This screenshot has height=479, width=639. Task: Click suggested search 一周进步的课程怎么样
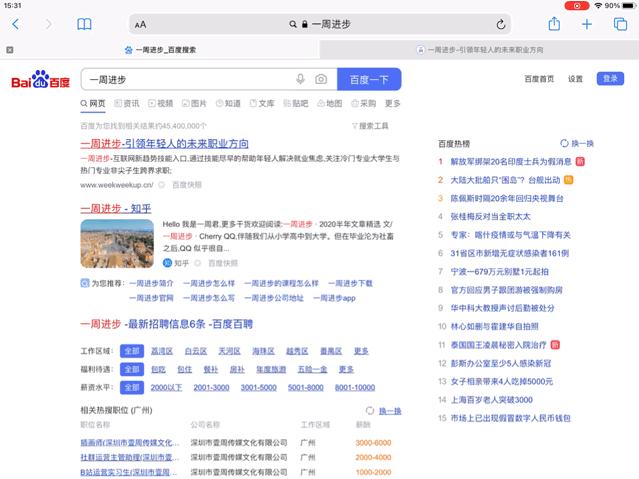[281, 283]
